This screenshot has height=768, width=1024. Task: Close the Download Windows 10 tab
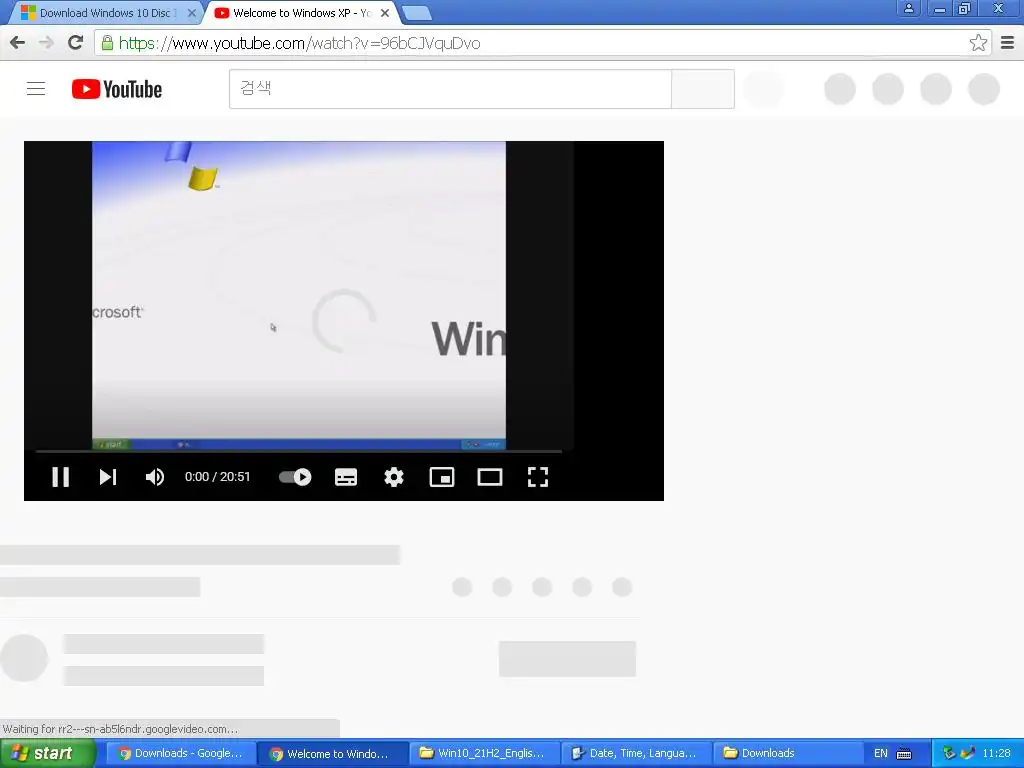[x=192, y=13]
